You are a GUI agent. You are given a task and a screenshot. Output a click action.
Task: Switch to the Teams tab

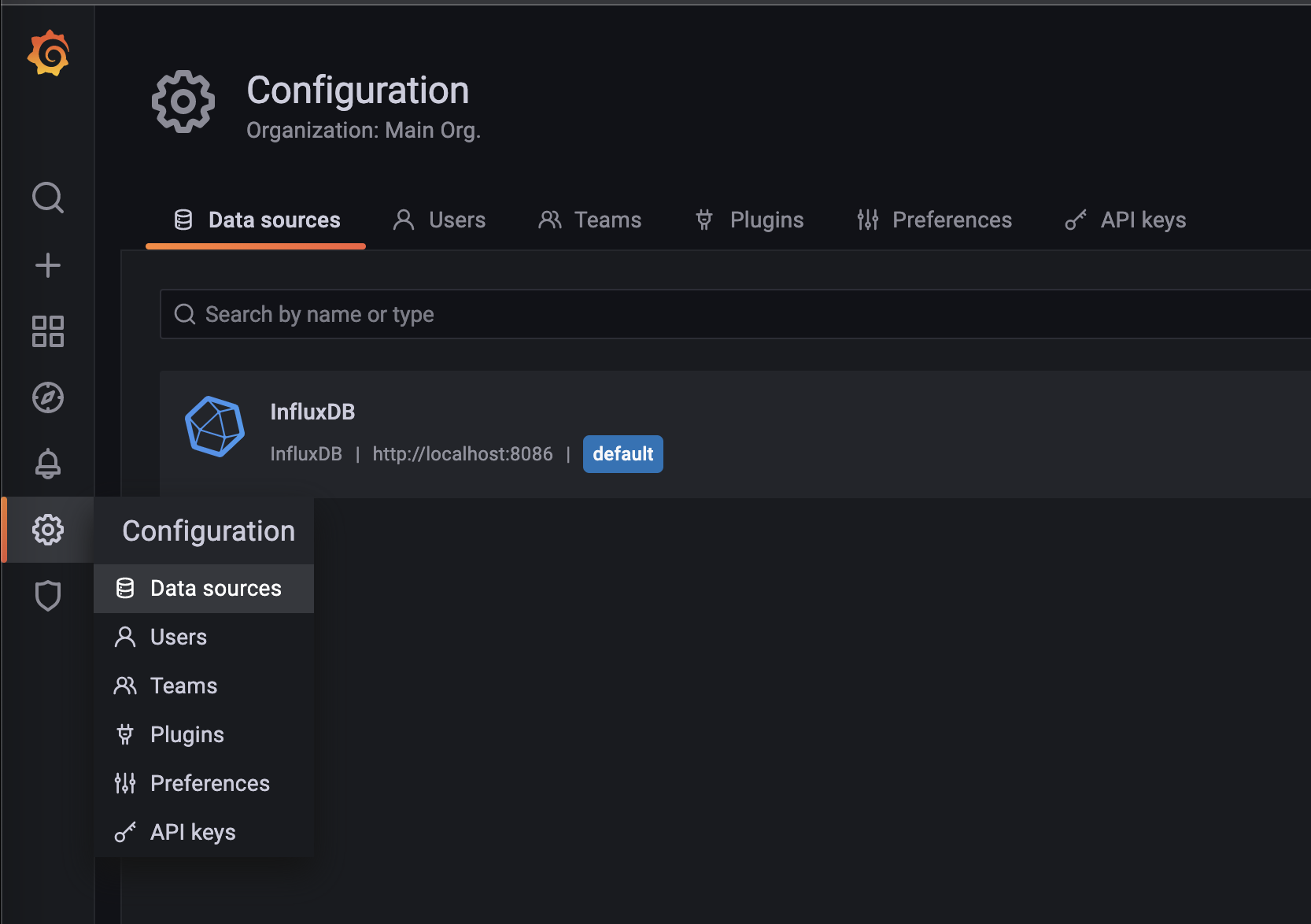(590, 220)
